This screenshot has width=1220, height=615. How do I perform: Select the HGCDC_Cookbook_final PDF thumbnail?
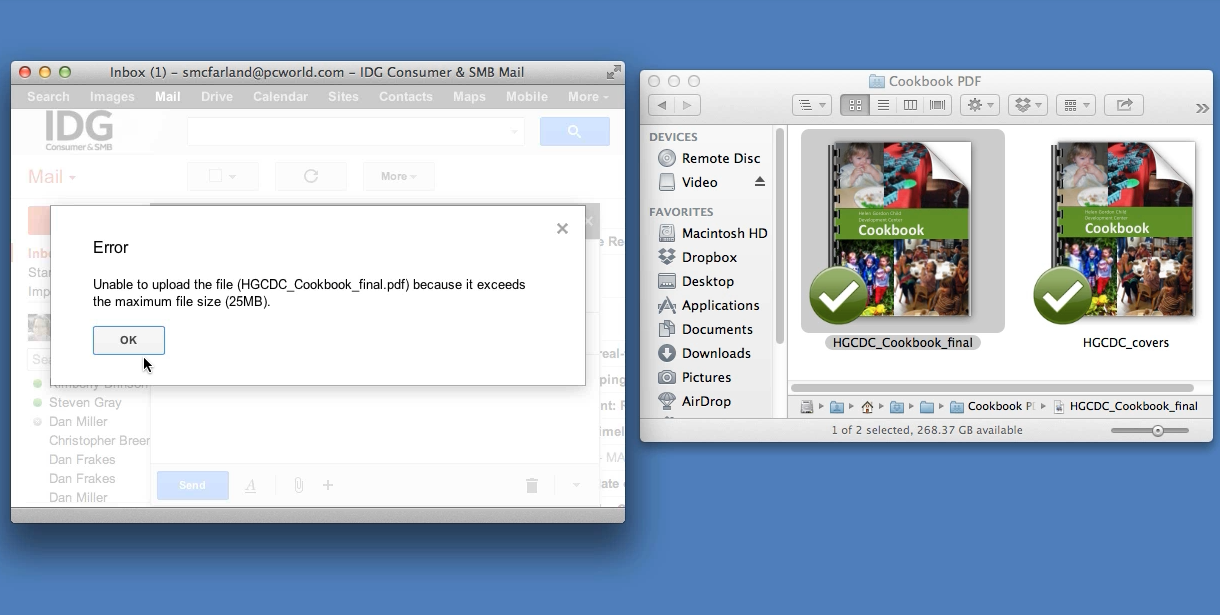pos(901,232)
